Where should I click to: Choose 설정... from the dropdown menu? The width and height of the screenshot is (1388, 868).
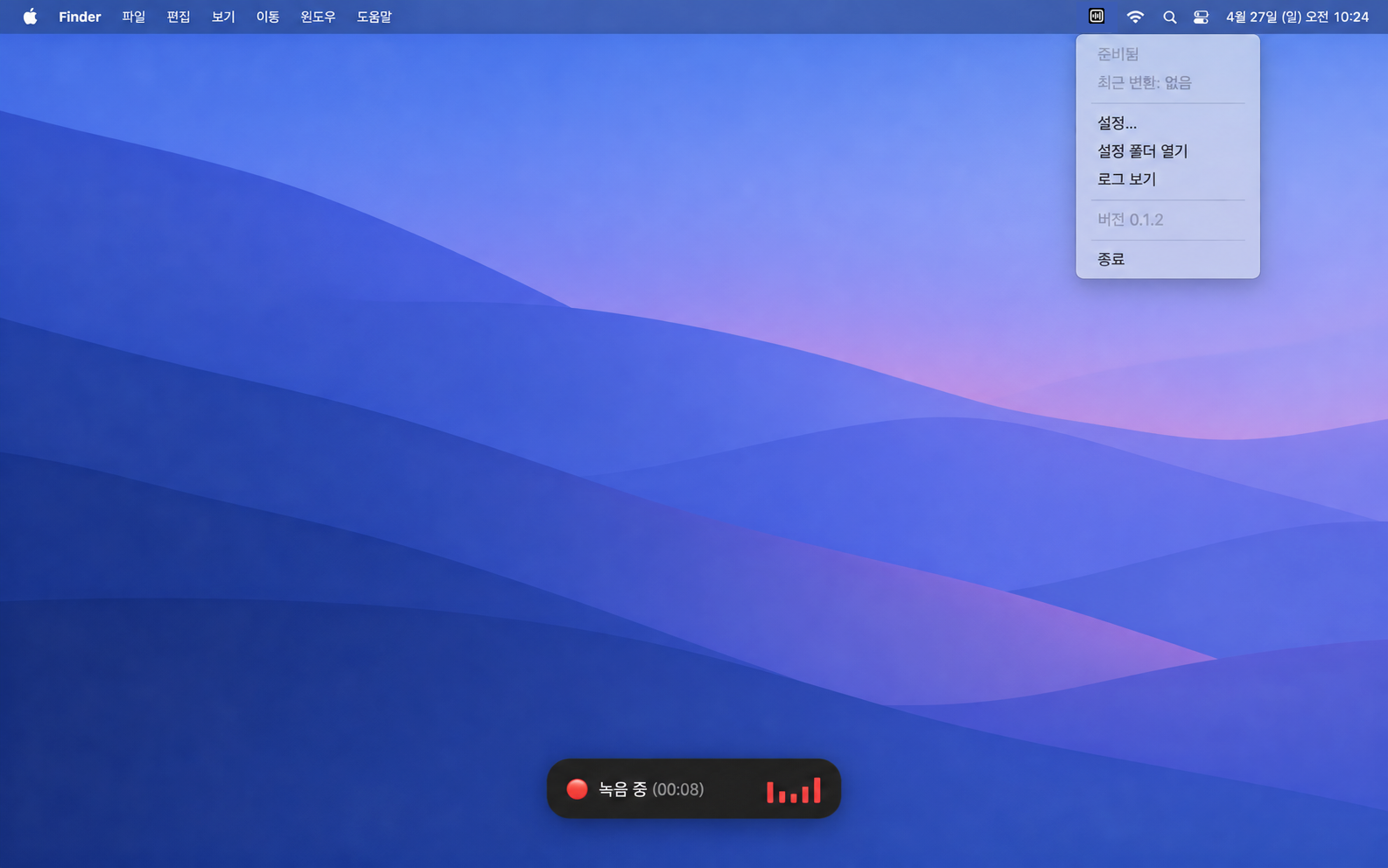pos(1167,123)
